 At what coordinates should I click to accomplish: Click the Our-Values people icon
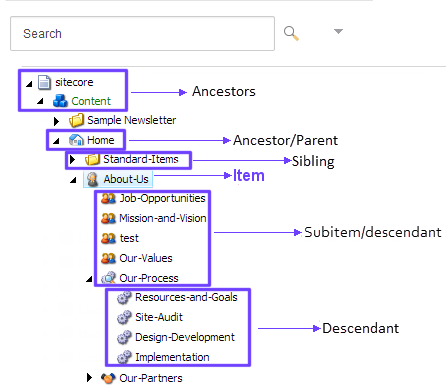tap(108, 258)
